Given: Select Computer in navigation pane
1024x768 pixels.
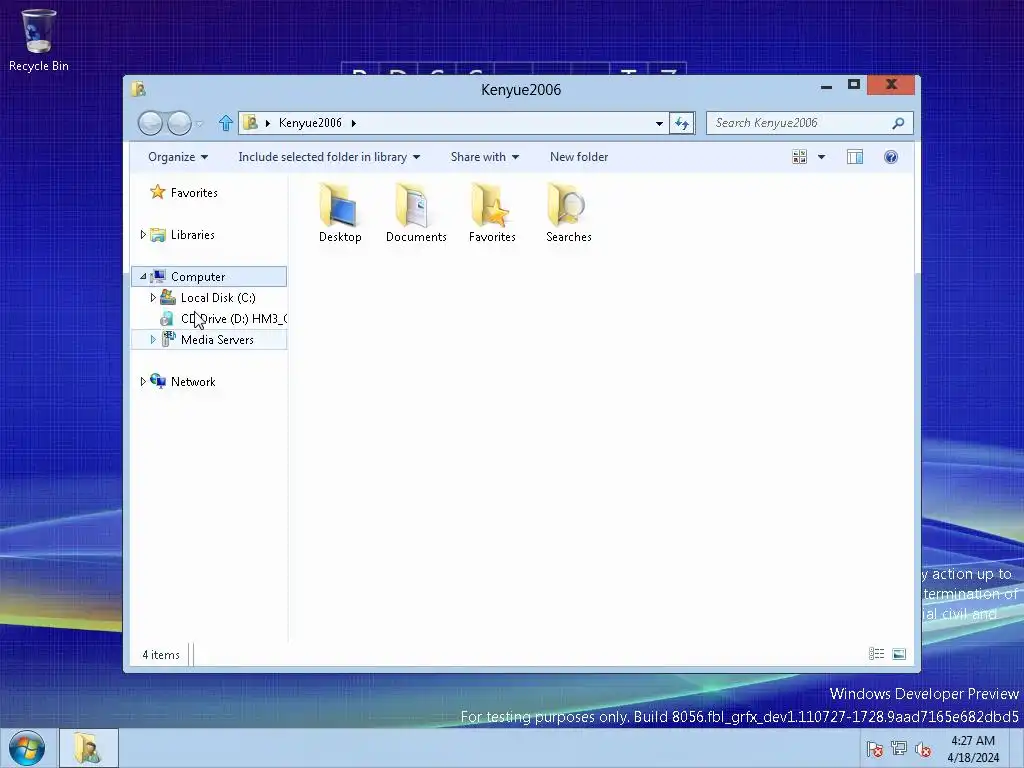Looking at the screenshot, I should [198, 276].
